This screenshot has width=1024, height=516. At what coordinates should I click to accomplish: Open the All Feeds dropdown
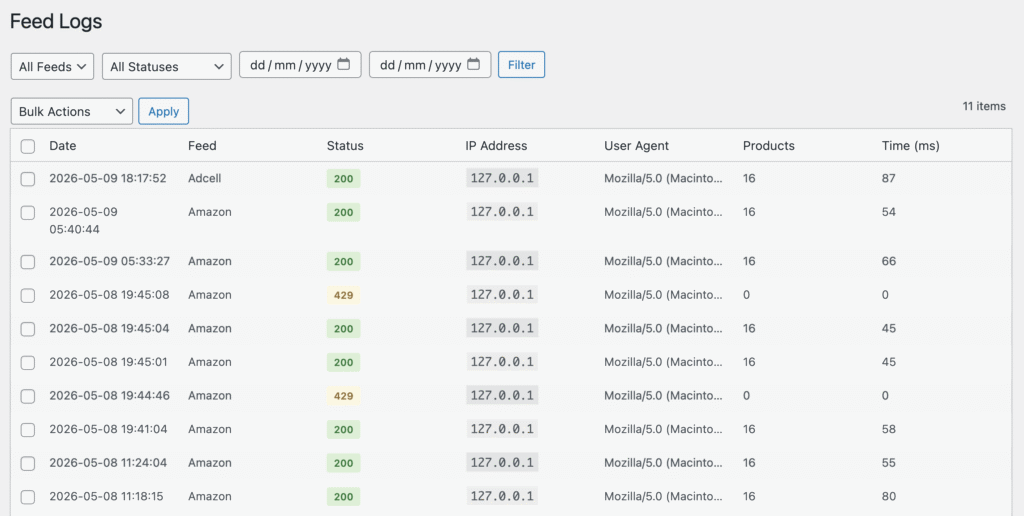[x=52, y=67]
